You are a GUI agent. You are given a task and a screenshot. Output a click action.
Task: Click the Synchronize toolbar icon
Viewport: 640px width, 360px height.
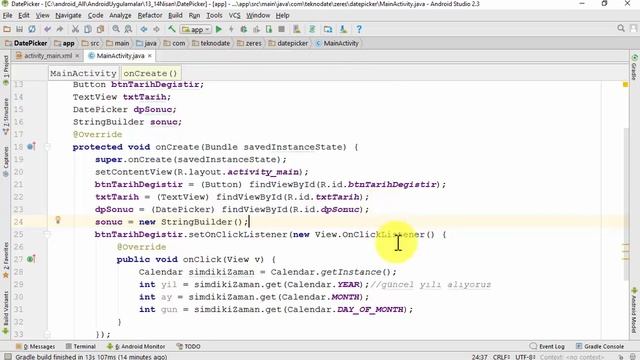coord(31,29)
